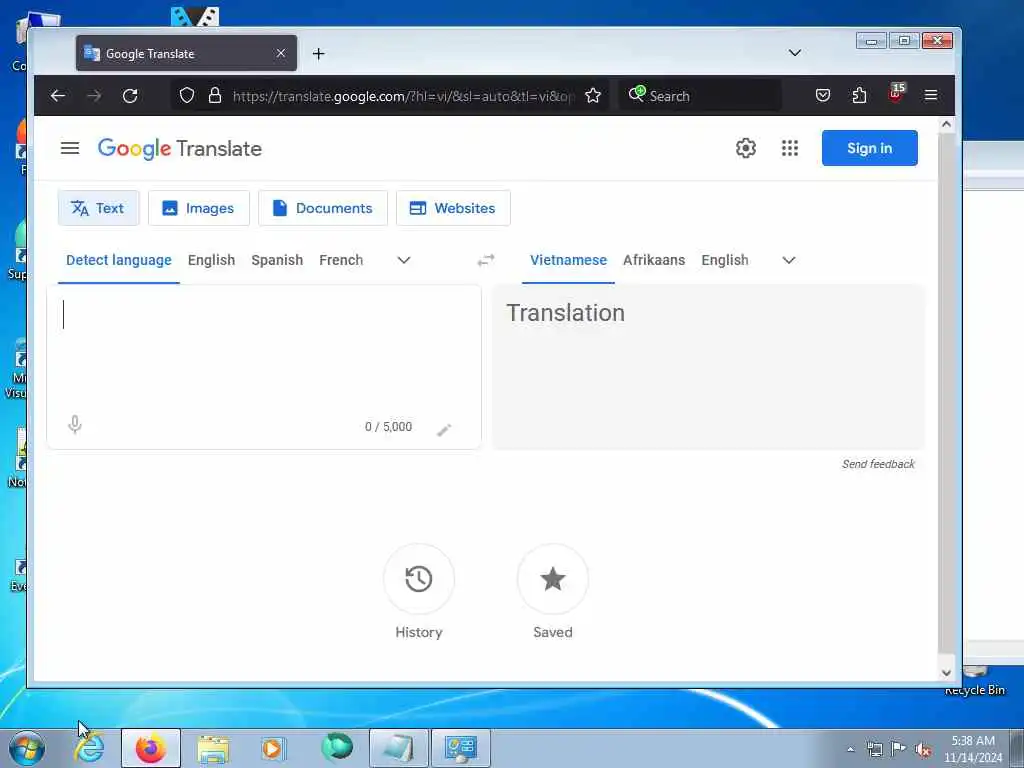Select Vietnamese as target language

(x=568, y=260)
